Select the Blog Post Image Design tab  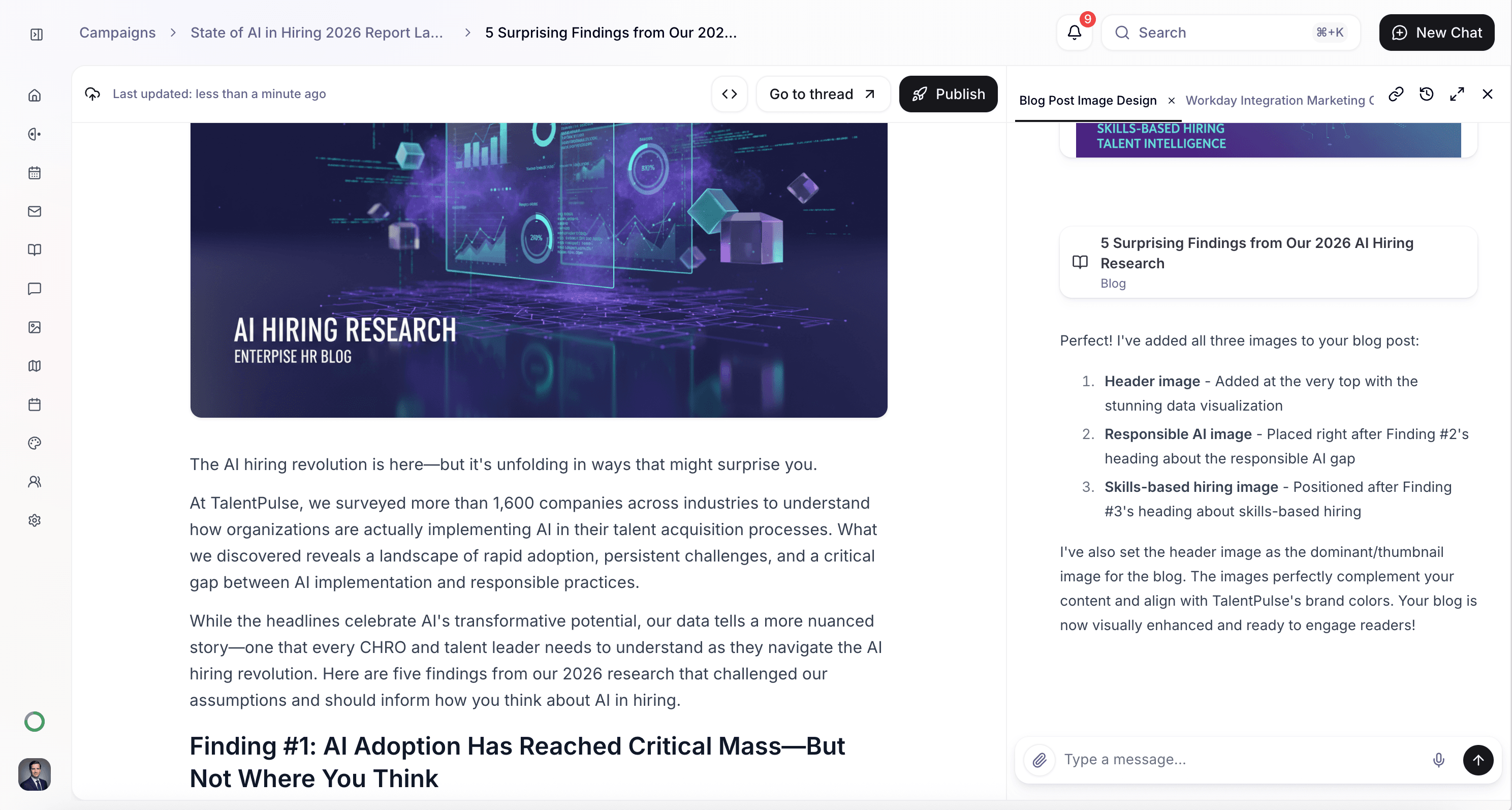point(1088,101)
